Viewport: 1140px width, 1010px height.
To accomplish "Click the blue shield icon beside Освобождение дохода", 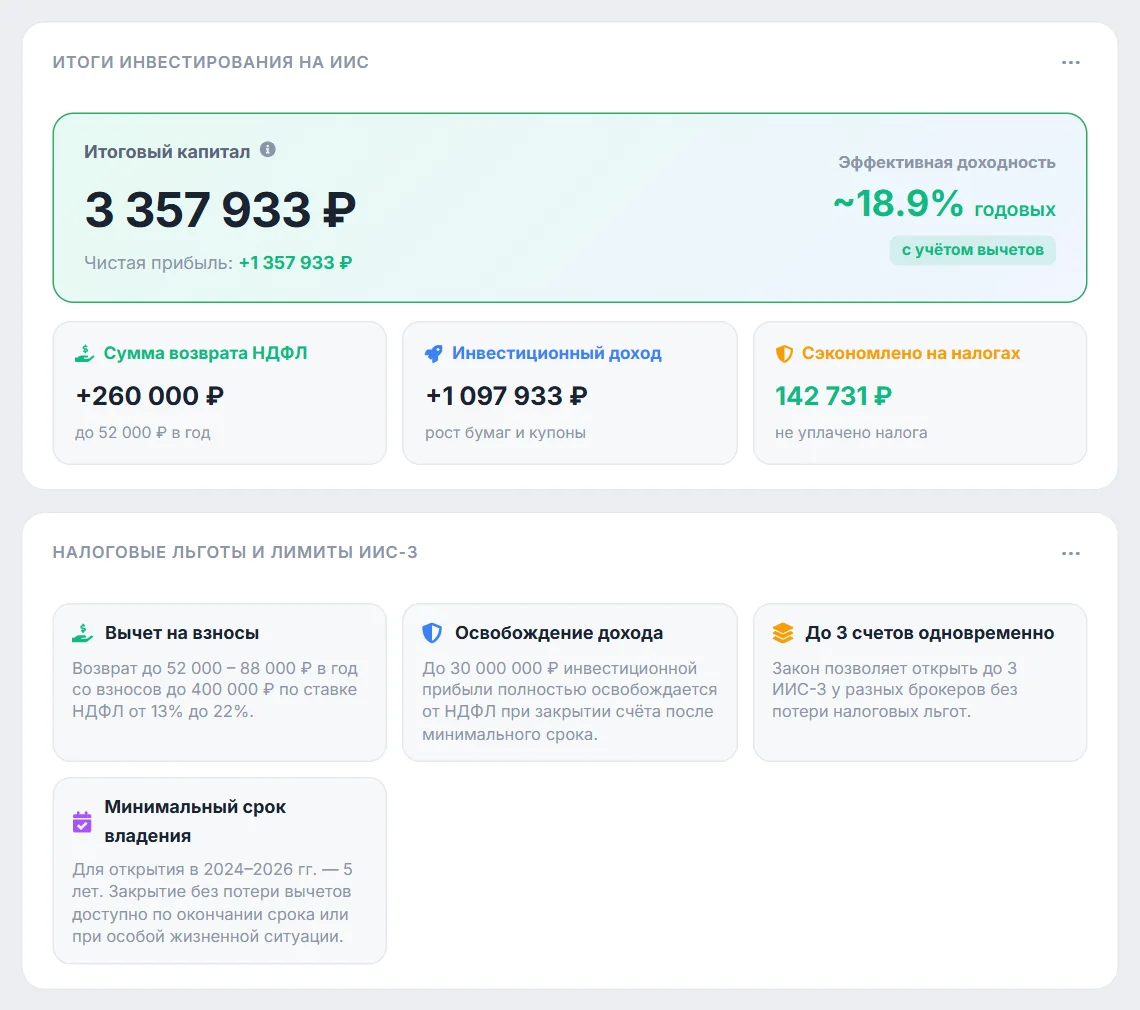I will pos(432,633).
